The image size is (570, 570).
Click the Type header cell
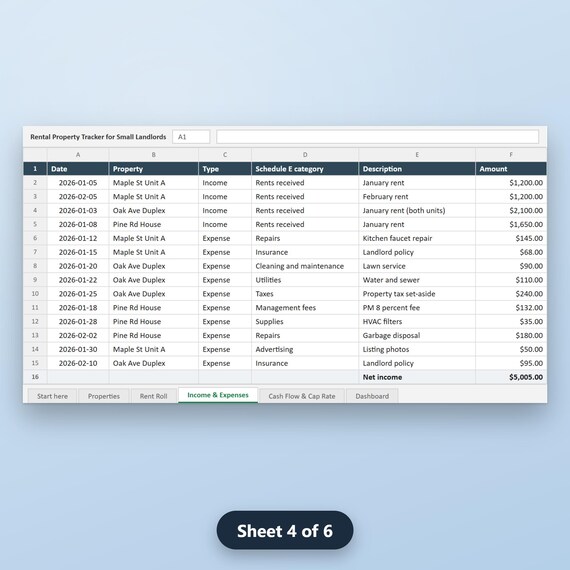[225, 169]
